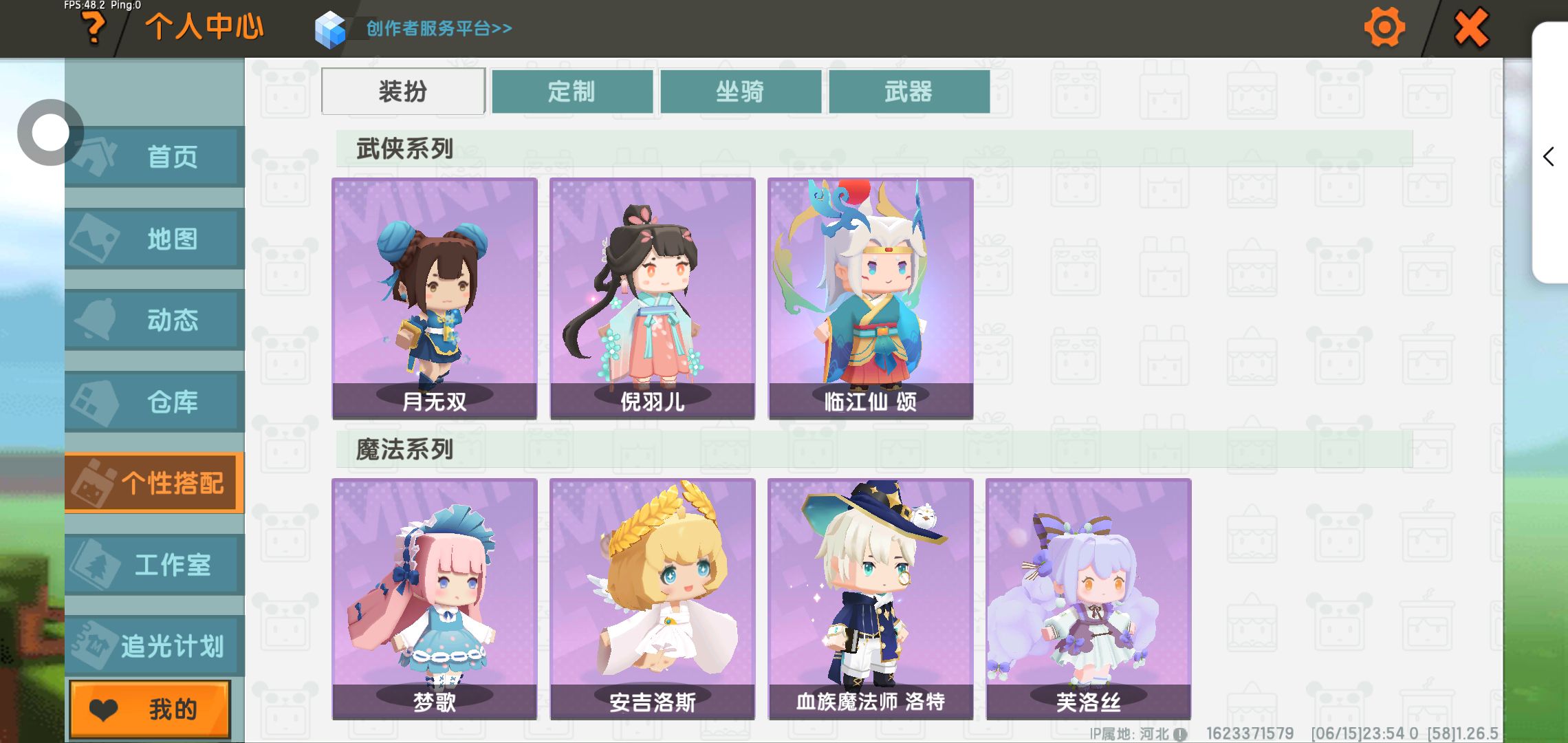This screenshot has width=1568, height=743.
Task: Click the 我的 heart button
Action: tap(150, 709)
